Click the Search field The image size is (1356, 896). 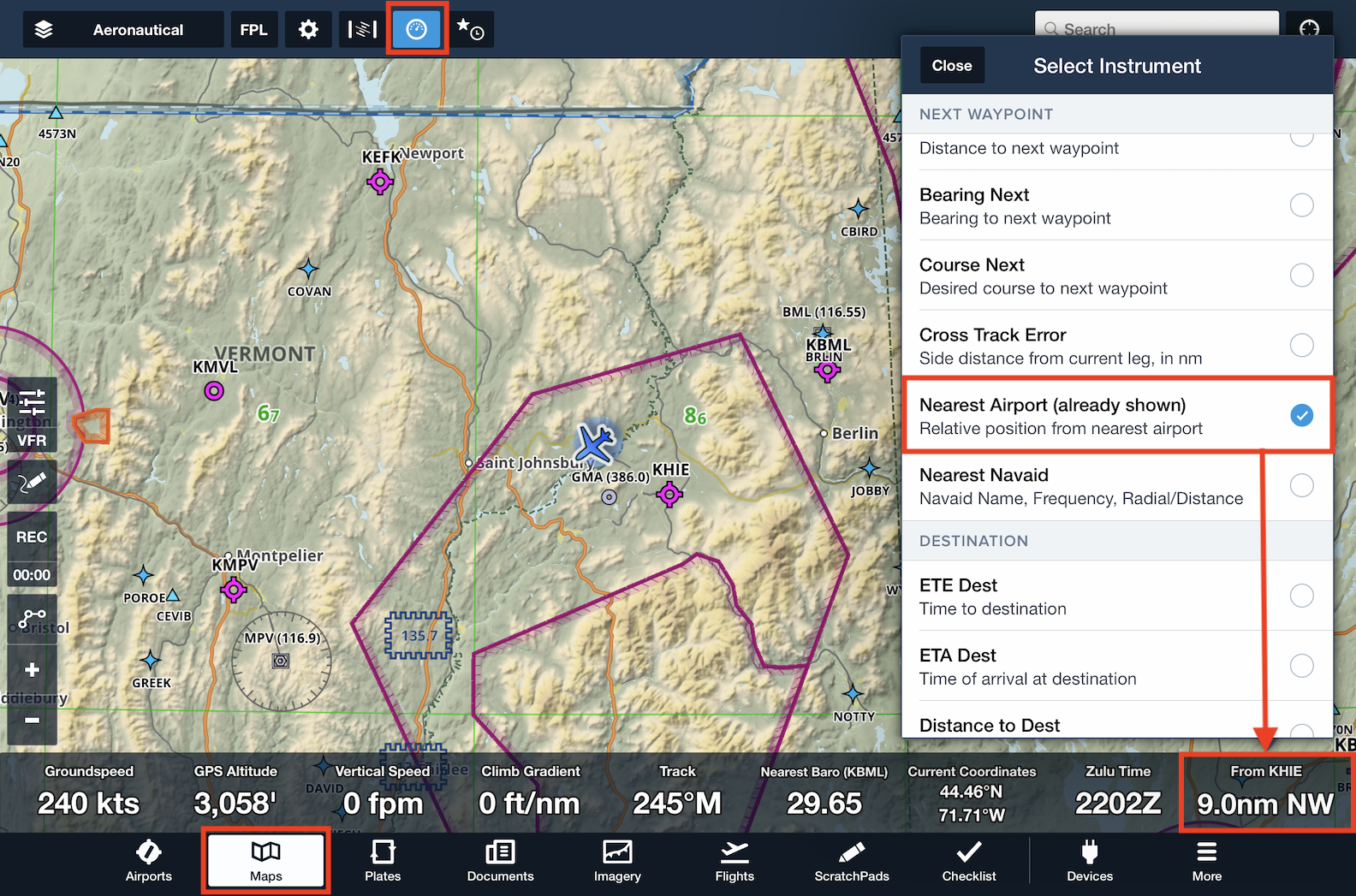(1157, 27)
